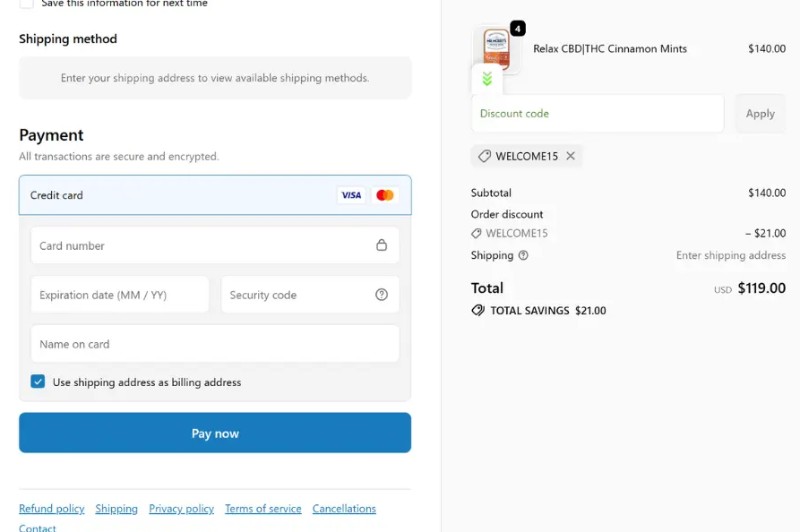Click the WELCOME15 code under Order discount

pyautogui.click(x=516, y=233)
